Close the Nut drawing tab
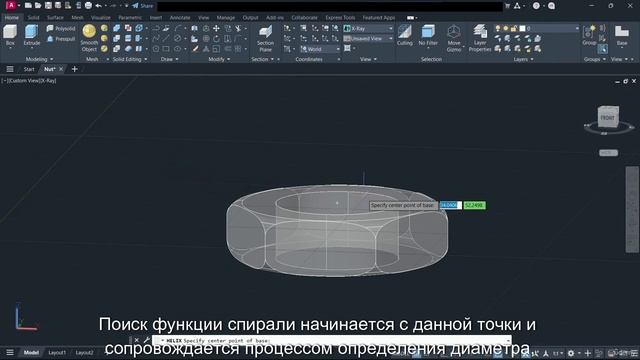The width and height of the screenshot is (640, 360). [x=61, y=69]
